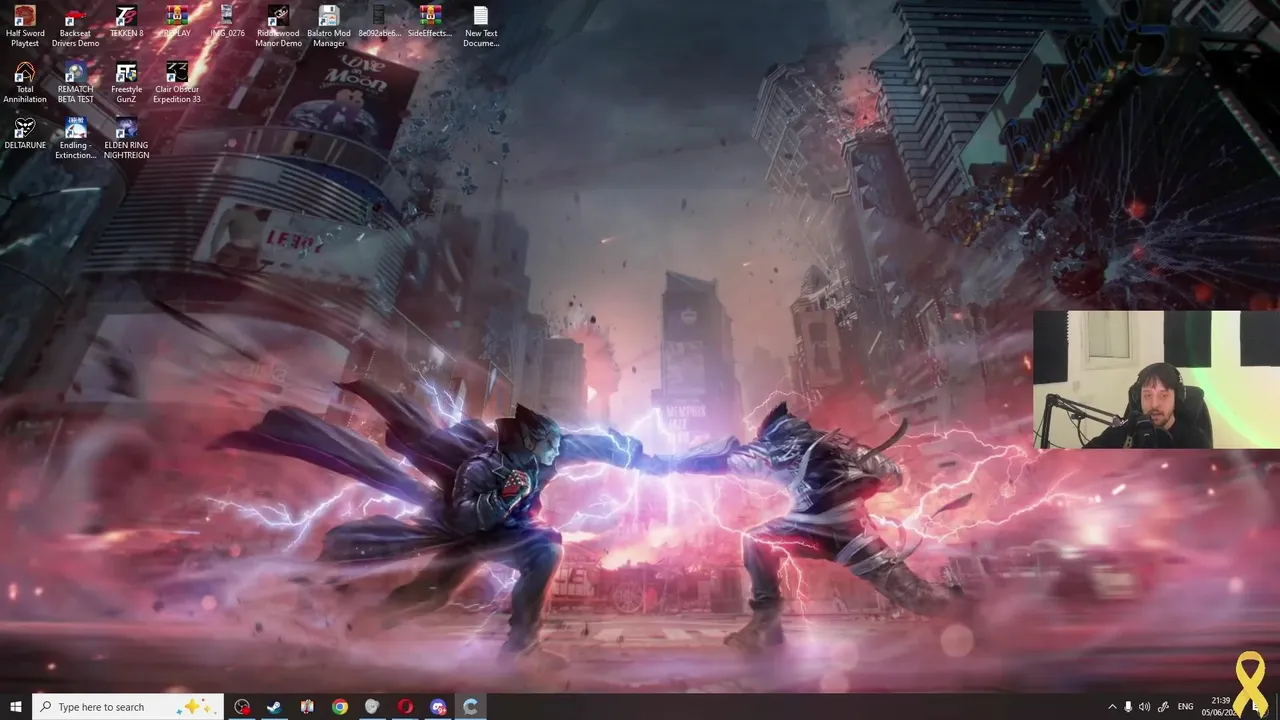The height and width of the screenshot is (720, 1280).
Task: Select the REMATCH BETA TEST shortcut
Action: point(76,82)
